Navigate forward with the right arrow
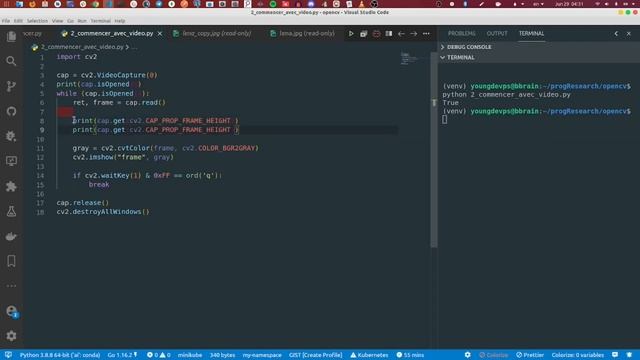The height and width of the screenshot is (360, 640). (413, 33)
